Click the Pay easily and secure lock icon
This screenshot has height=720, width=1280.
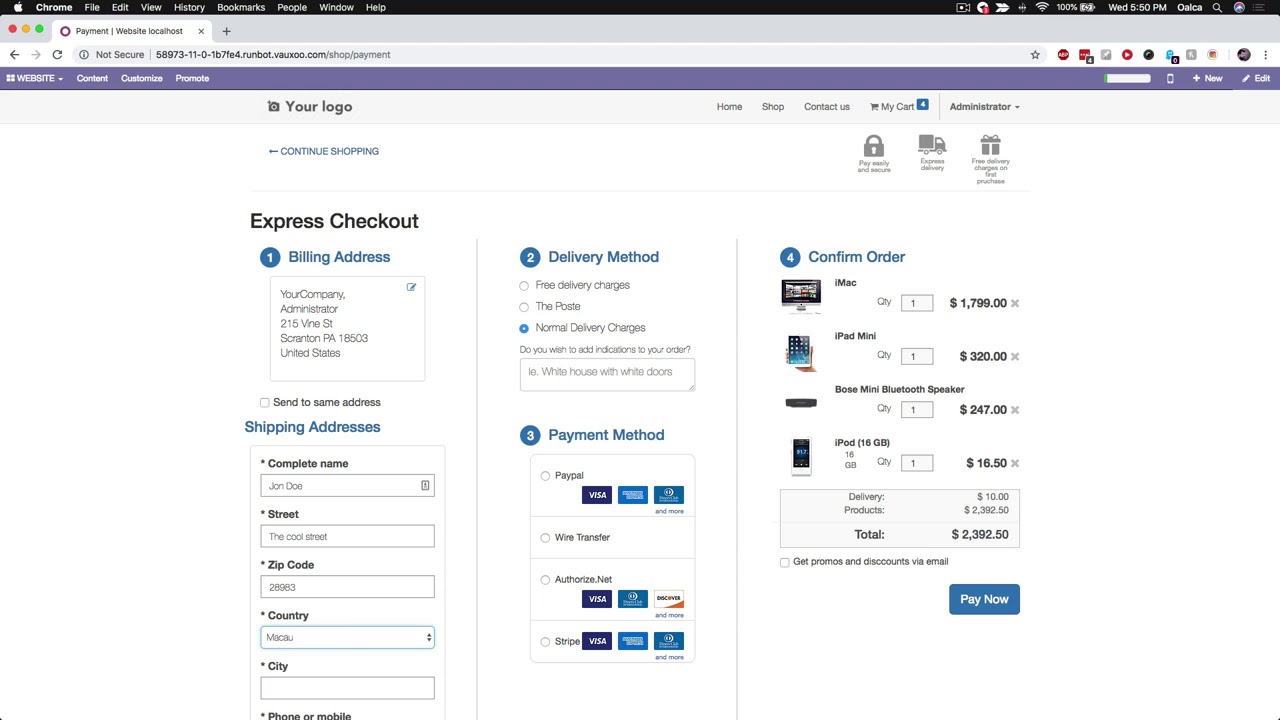[874, 146]
